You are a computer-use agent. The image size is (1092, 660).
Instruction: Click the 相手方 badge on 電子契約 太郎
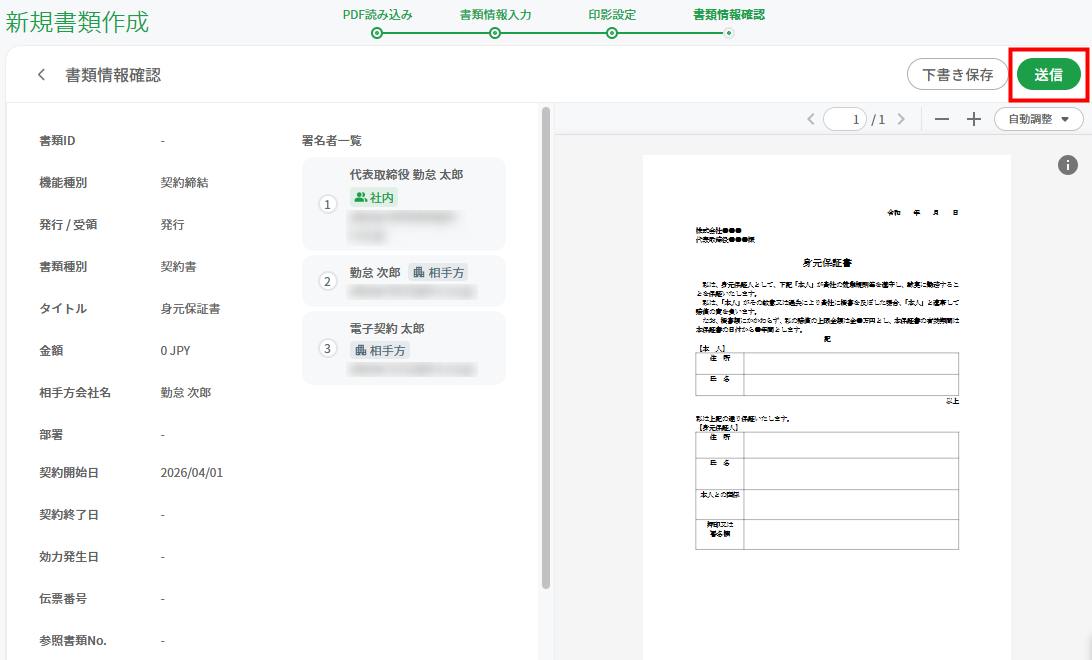[380, 350]
